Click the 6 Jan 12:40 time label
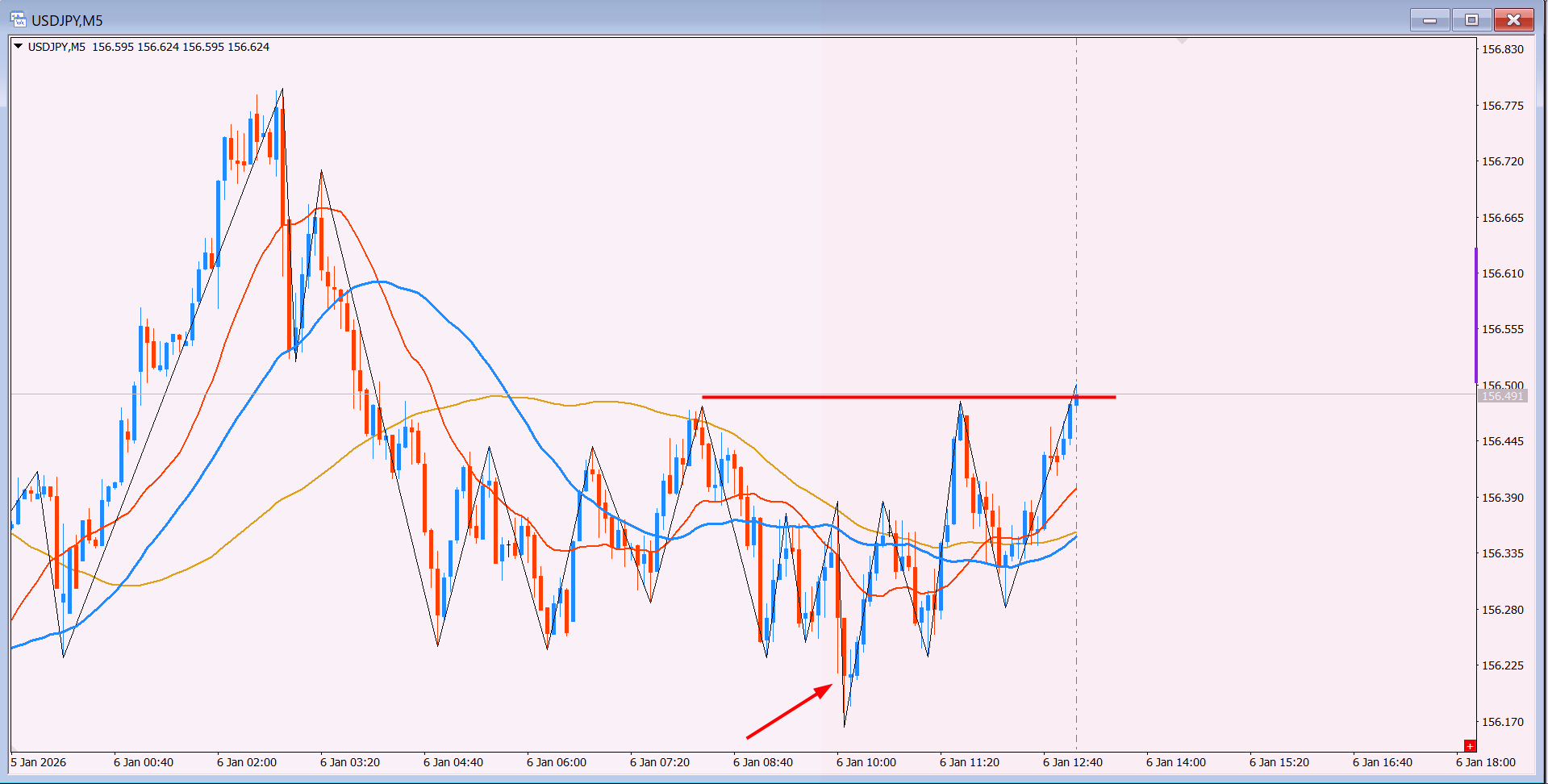Screen dimensions: 1548x784 pos(1072,762)
